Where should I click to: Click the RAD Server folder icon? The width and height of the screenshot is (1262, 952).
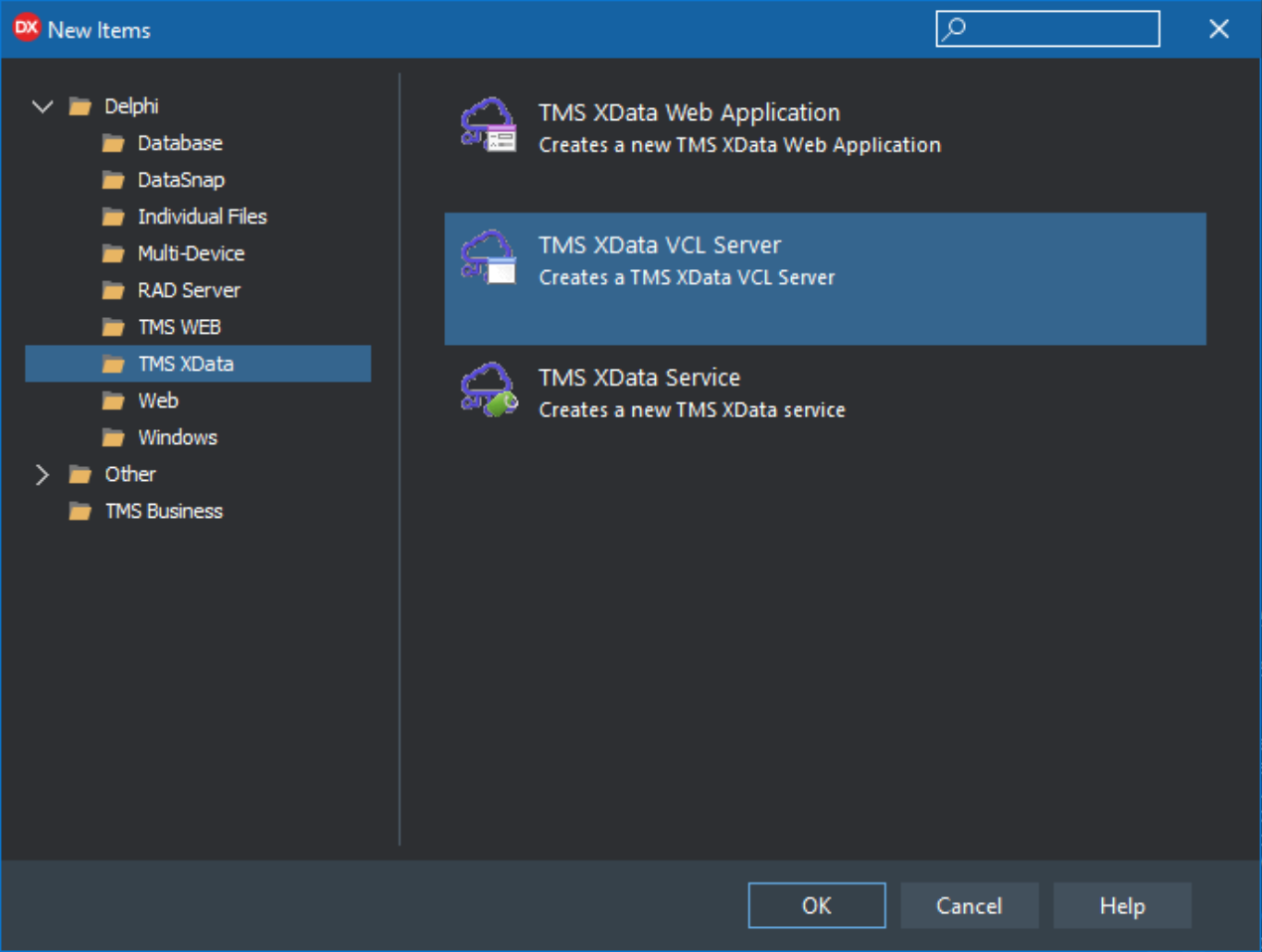pos(114,291)
